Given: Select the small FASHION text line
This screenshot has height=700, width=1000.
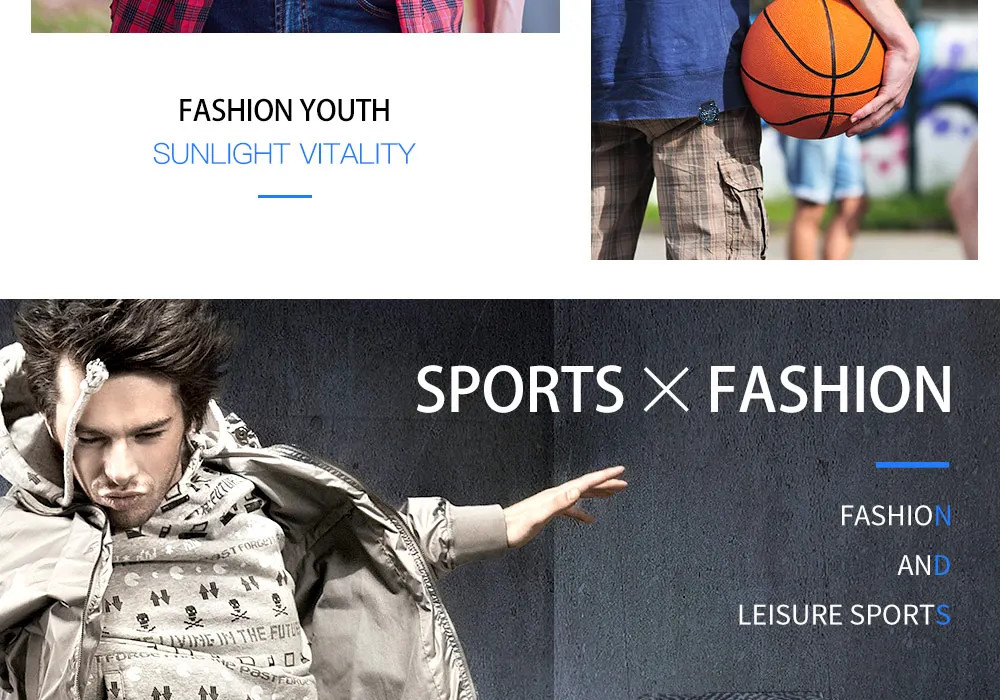Looking at the screenshot, I should (x=895, y=516).
